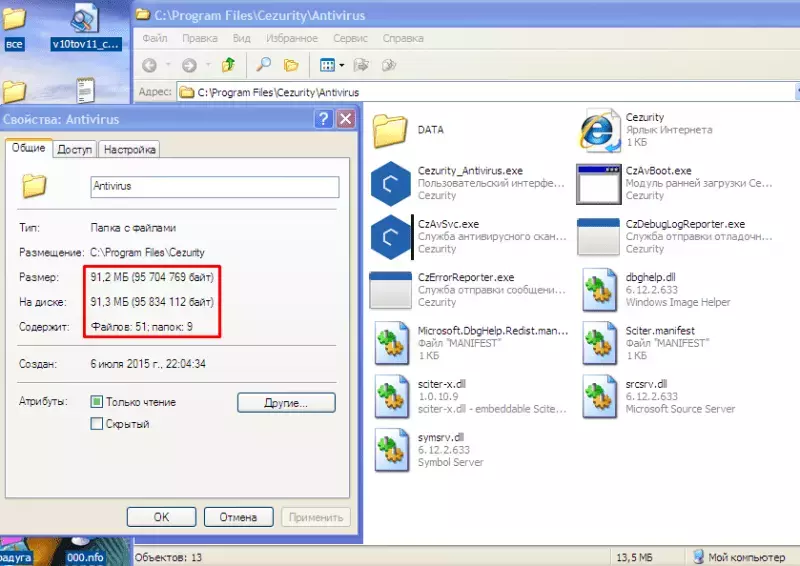
Task: Select the 'все' desktop folder icon
Action: [x=14, y=27]
